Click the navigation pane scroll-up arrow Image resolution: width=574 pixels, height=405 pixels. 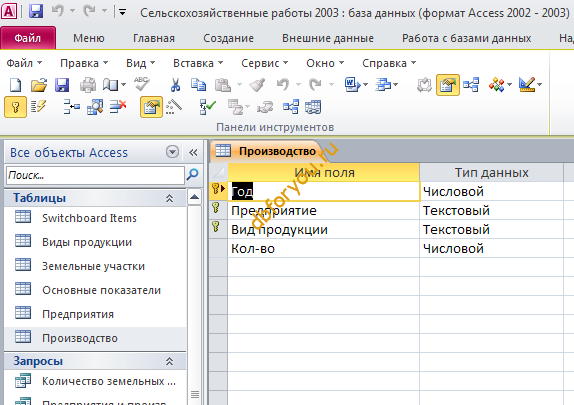194,198
